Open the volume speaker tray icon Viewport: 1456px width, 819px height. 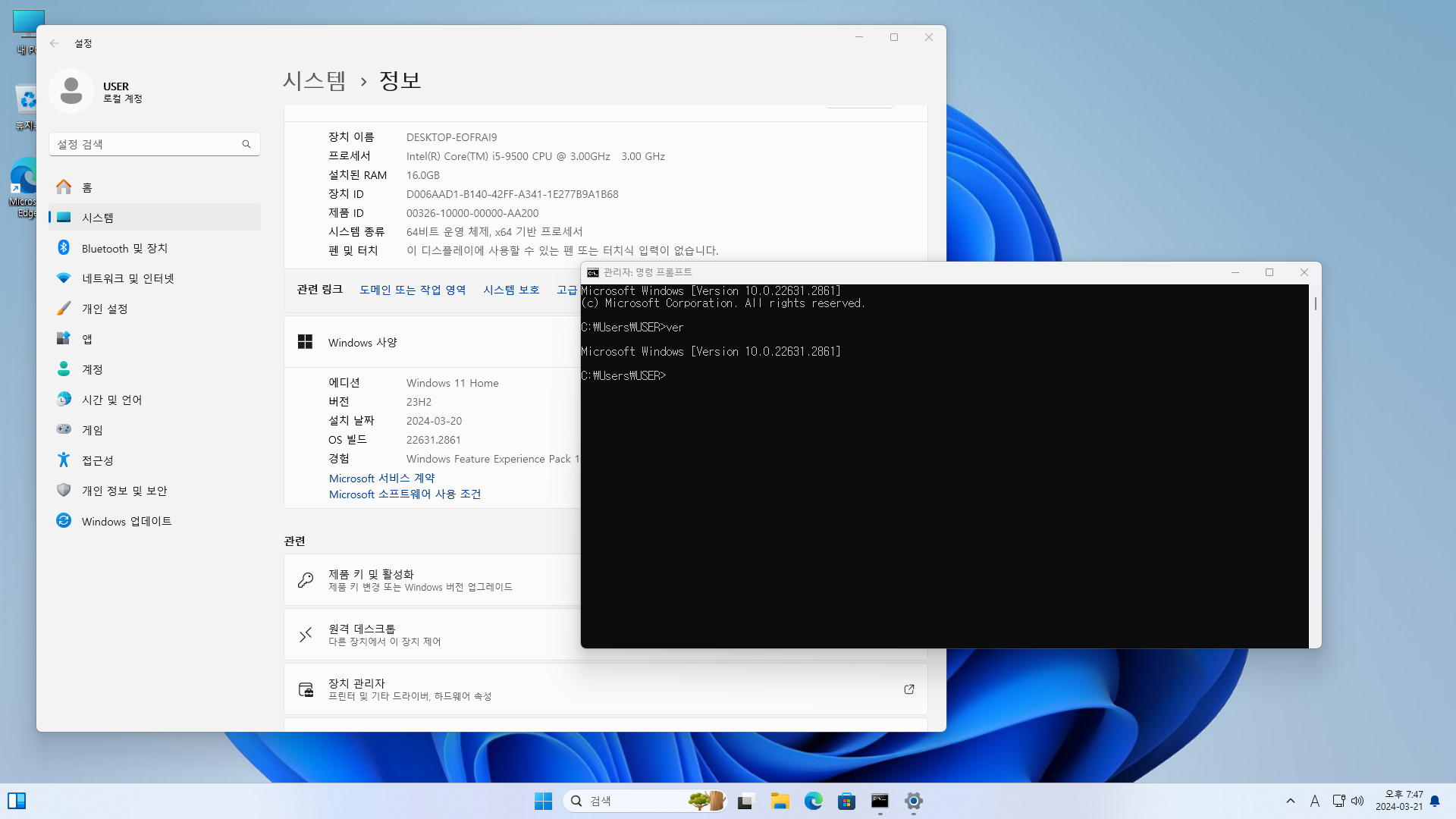pyautogui.click(x=1357, y=801)
